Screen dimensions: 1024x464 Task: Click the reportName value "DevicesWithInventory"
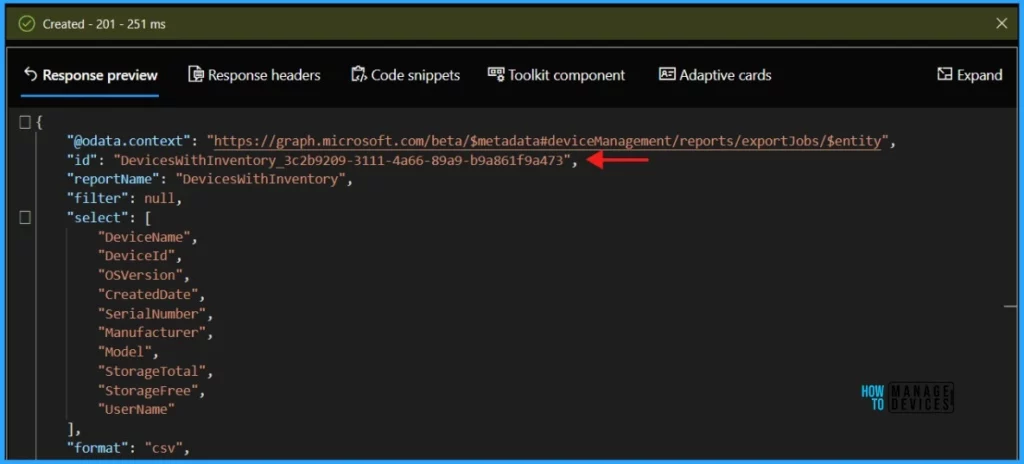[260, 179]
